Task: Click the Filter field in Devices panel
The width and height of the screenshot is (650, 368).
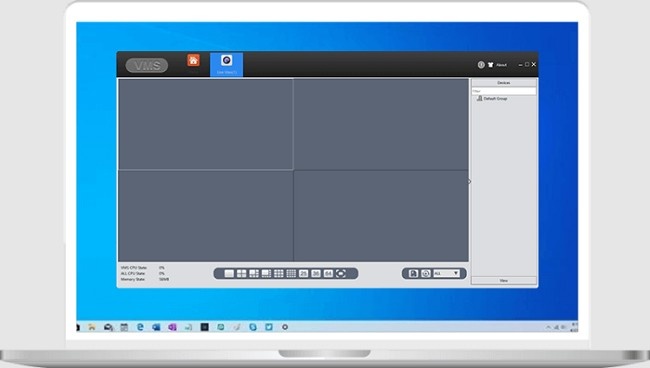Action: pos(504,91)
